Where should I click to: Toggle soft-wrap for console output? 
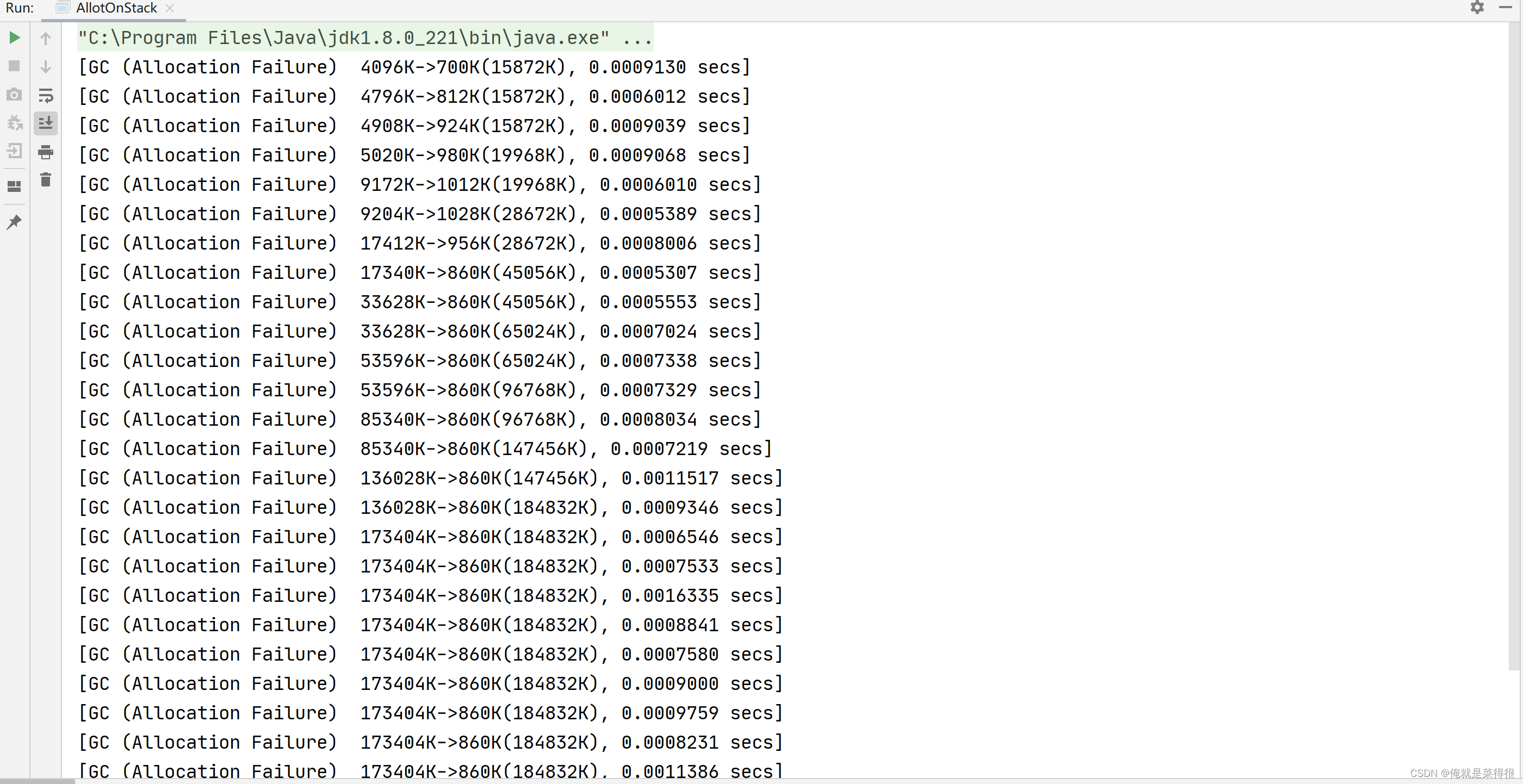(x=46, y=96)
